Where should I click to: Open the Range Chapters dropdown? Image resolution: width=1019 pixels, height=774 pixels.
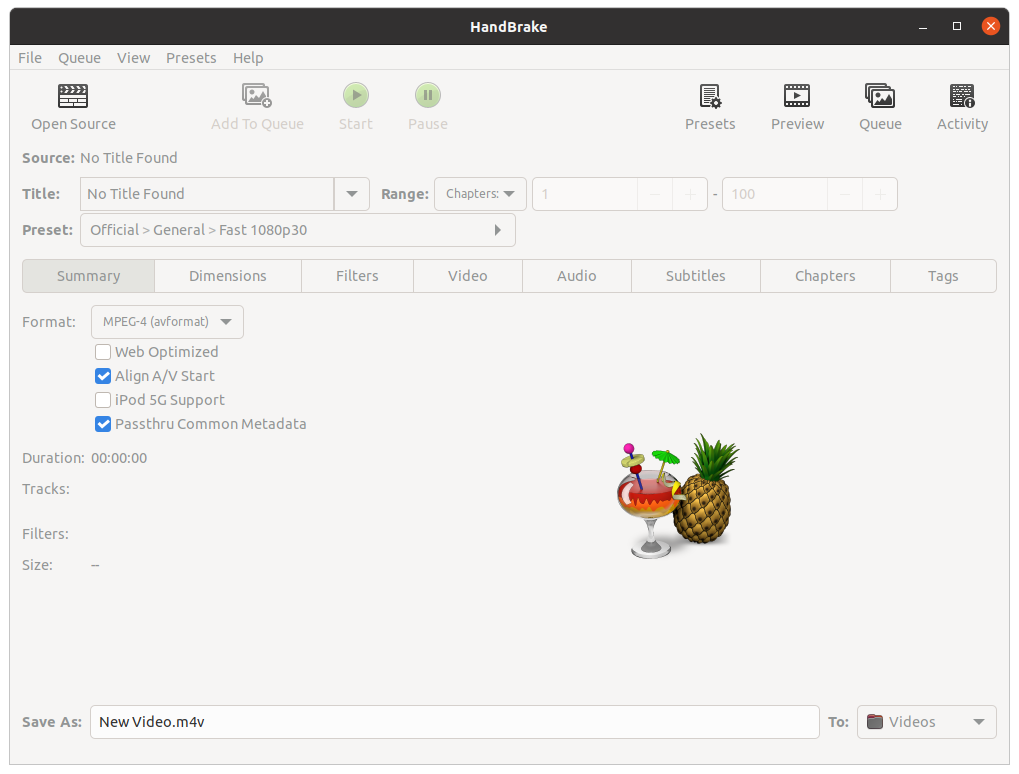tap(480, 194)
